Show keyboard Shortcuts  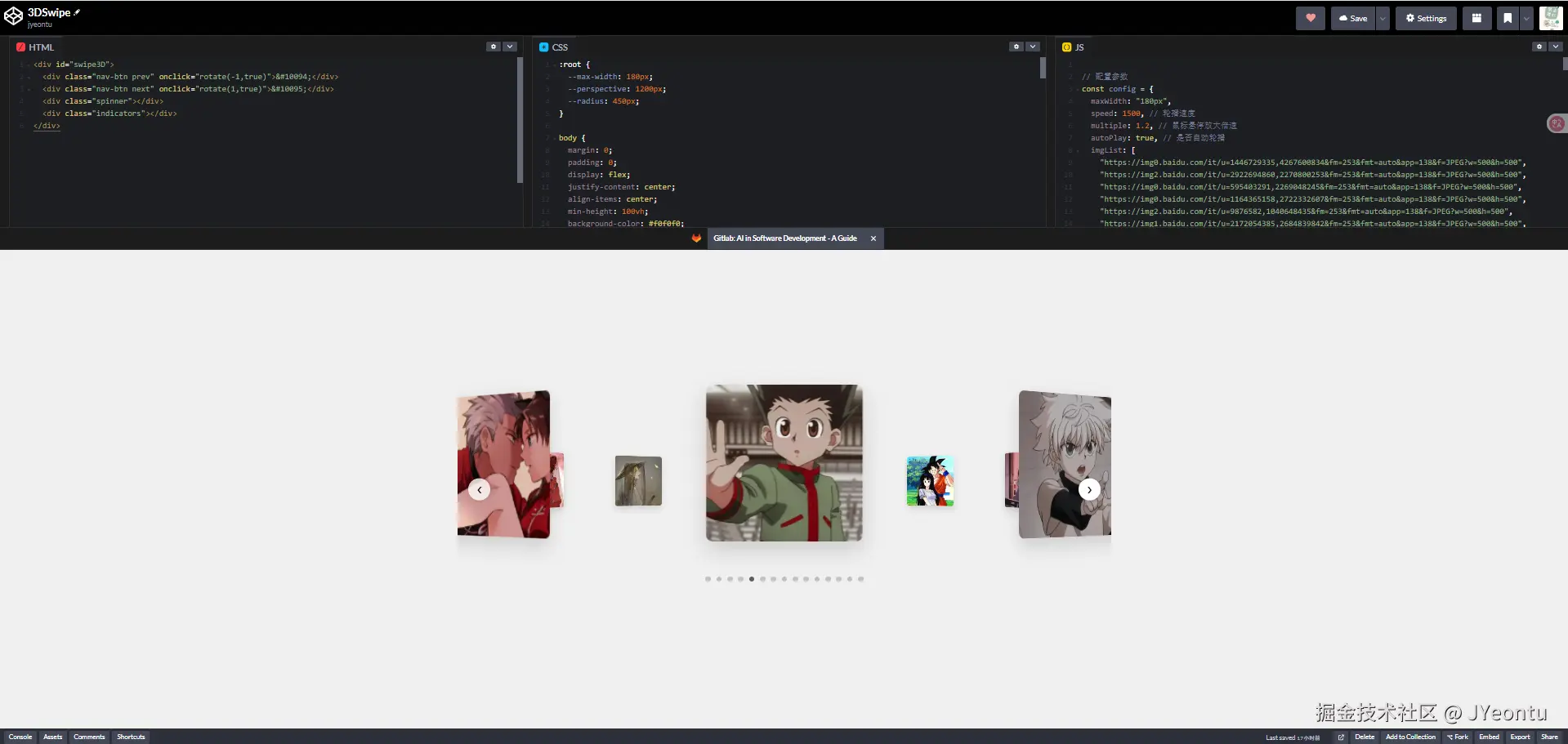[131, 737]
